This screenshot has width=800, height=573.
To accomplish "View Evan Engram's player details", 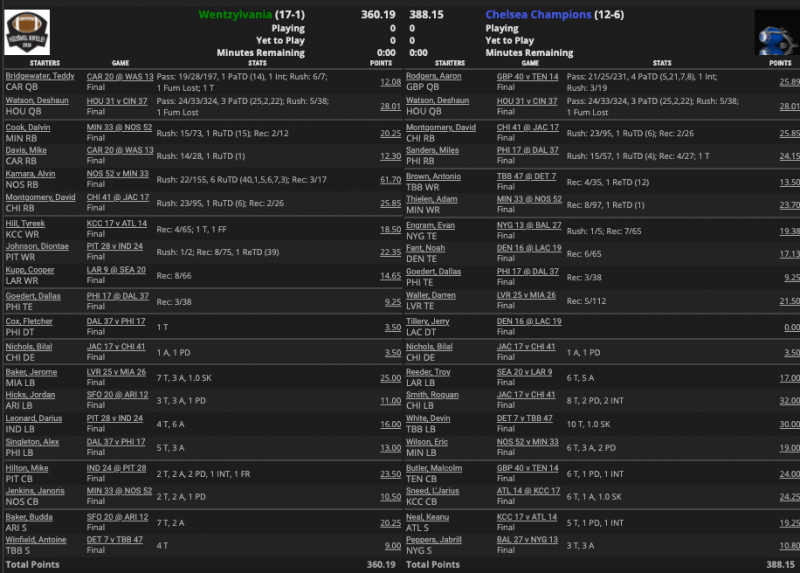I will (431, 226).
